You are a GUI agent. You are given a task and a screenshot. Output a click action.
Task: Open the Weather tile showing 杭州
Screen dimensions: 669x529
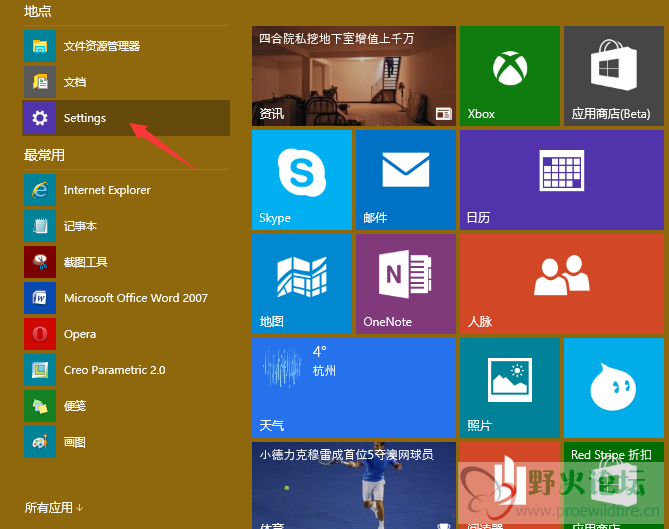coord(354,388)
